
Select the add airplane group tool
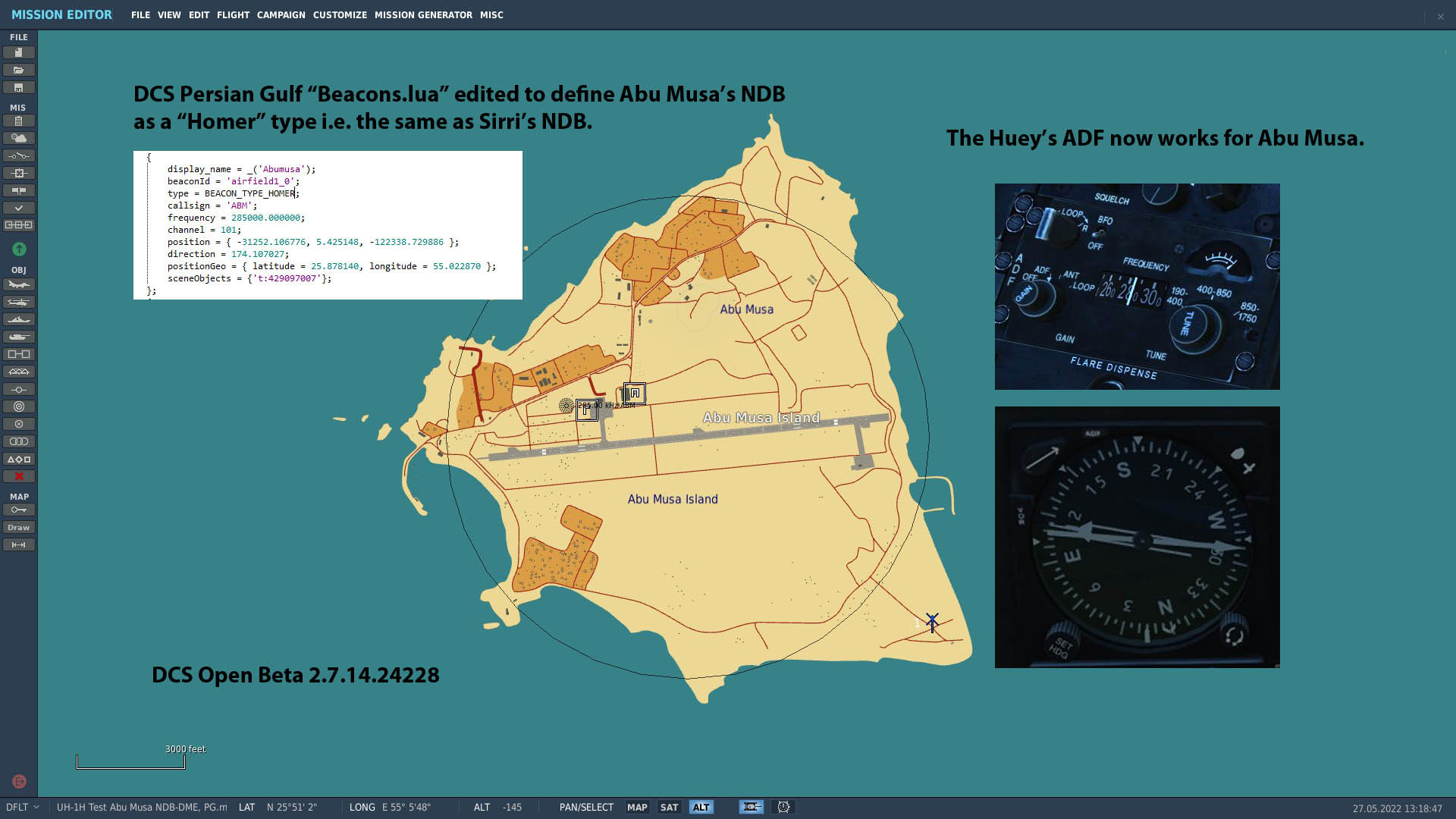(19, 284)
